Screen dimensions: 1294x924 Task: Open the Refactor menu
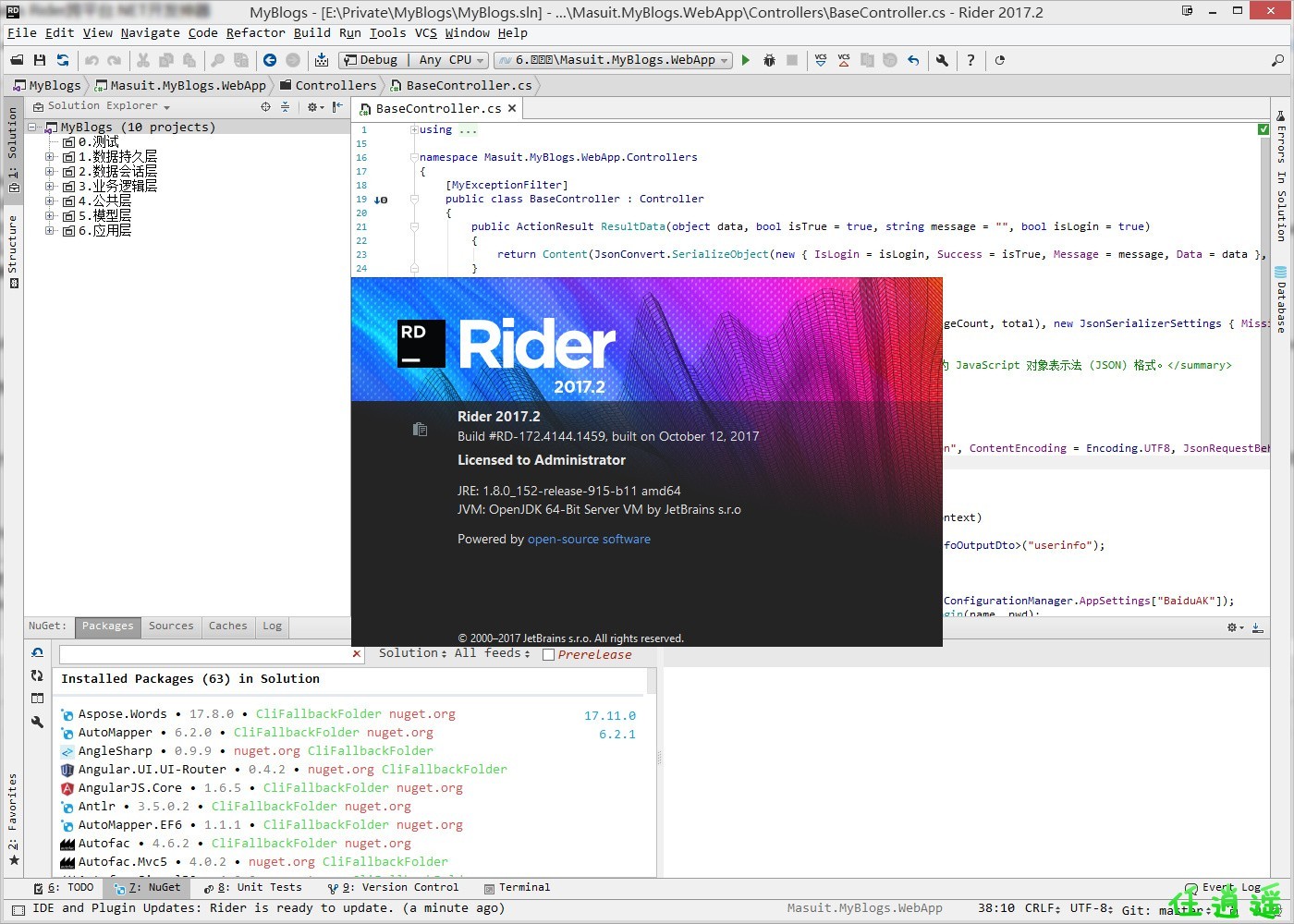256,32
